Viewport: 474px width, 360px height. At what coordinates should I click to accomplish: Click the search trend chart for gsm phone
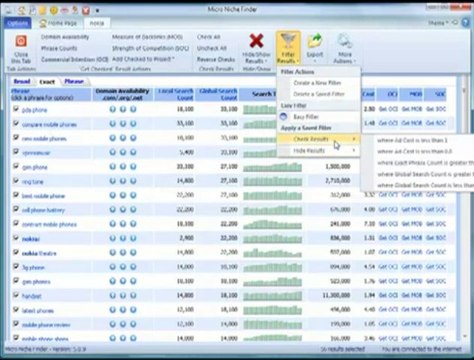click(x=272, y=167)
